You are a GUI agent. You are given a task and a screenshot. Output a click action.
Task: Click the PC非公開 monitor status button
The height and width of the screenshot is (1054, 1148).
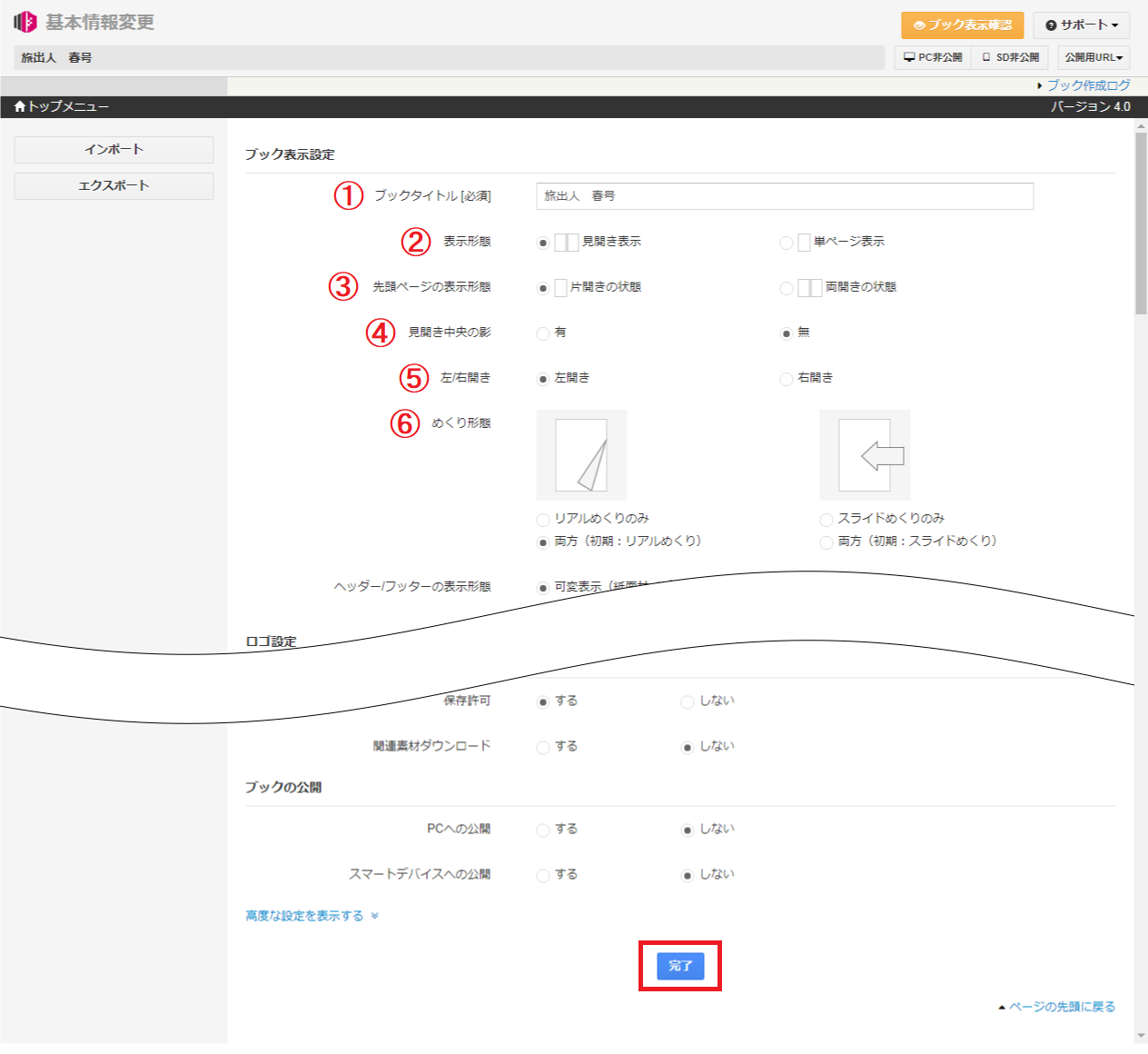[x=933, y=57]
